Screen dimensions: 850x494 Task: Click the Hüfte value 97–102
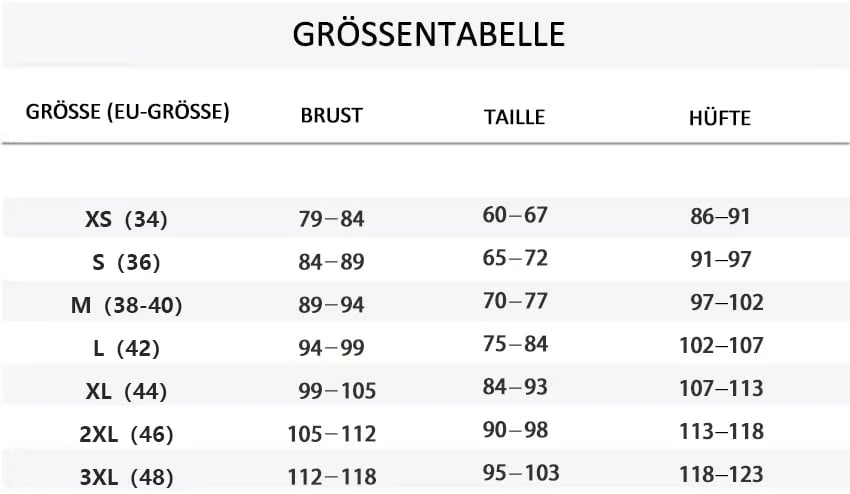(727, 302)
